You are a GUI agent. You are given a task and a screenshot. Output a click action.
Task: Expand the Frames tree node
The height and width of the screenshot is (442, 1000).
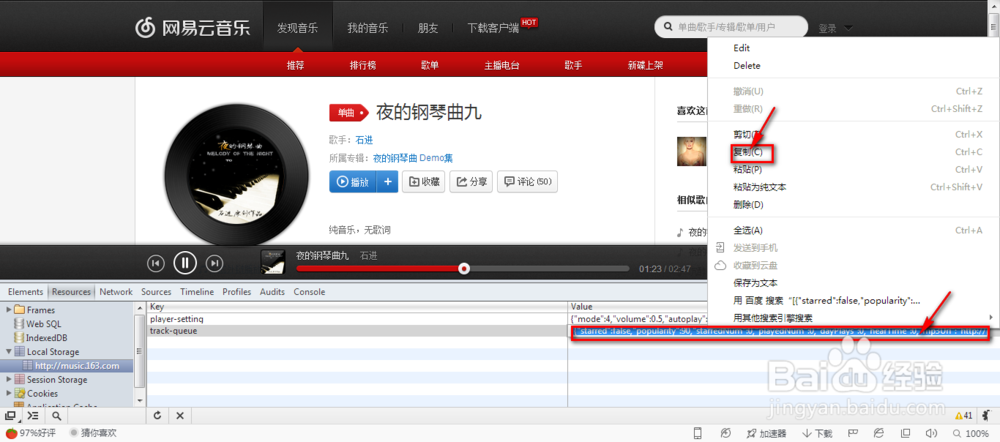9,310
